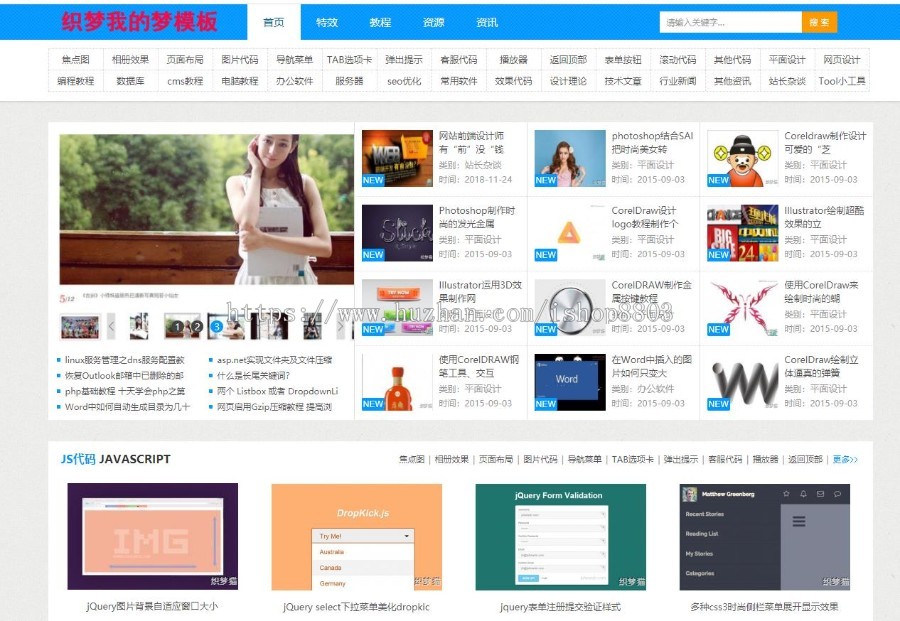Open the seo优化 category

coord(404,81)
